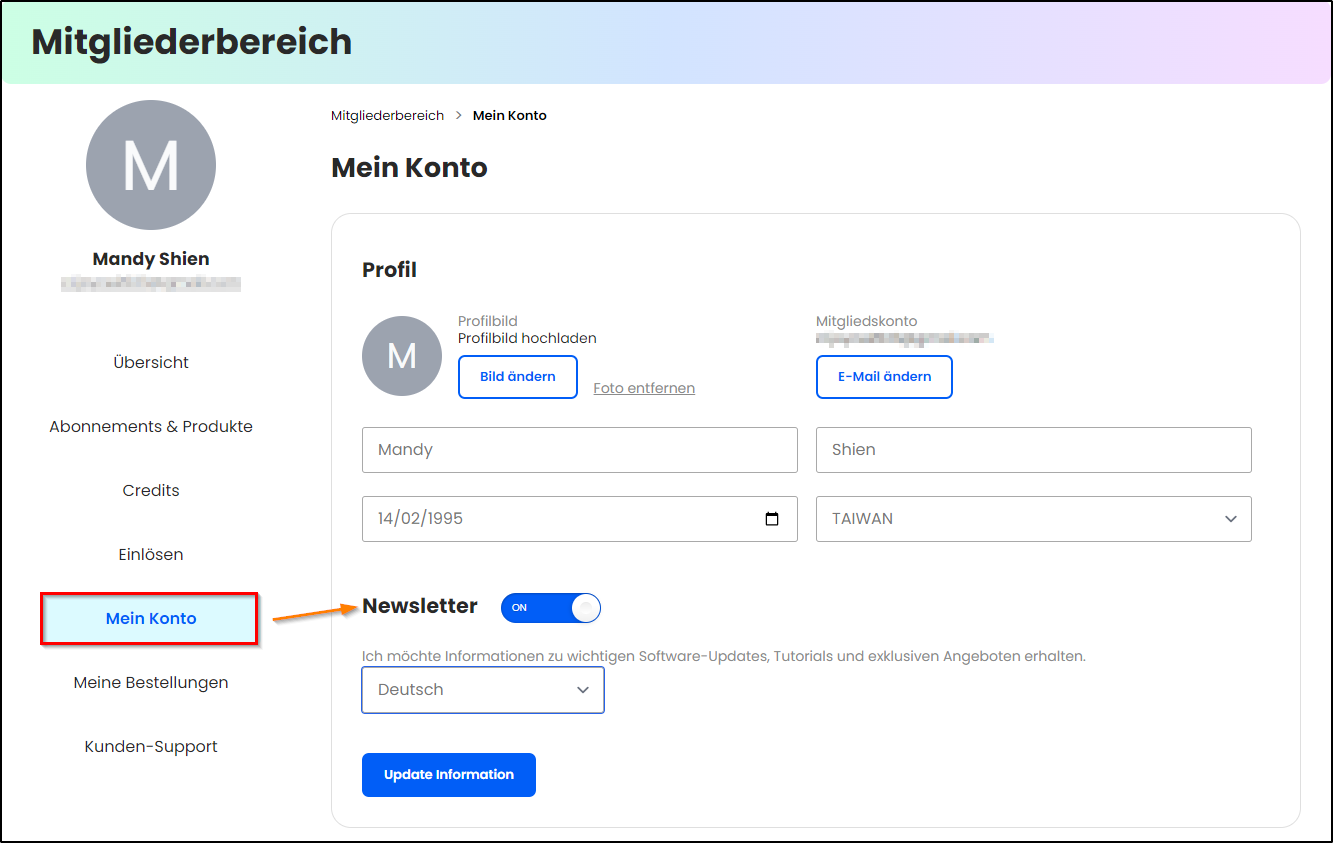Image resolution: width=1333 pixels, height=843 pixels.
Task: Click the large sidebar profile avatar
Action: coord(151,165)
